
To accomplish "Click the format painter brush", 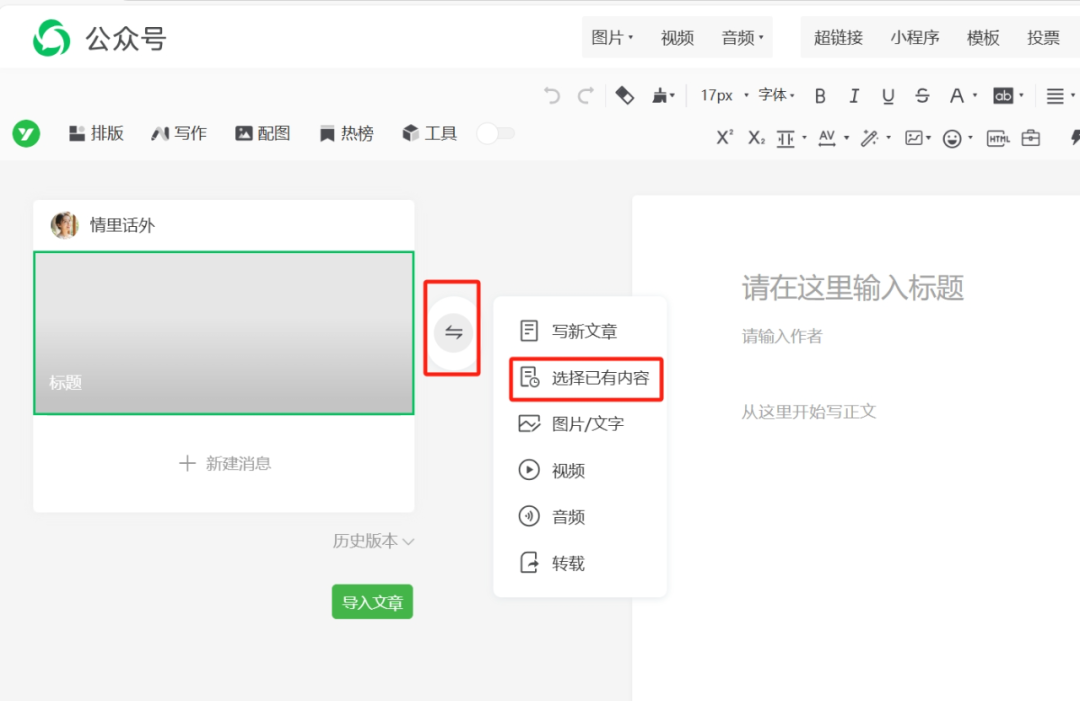I will tap(659, 96).
